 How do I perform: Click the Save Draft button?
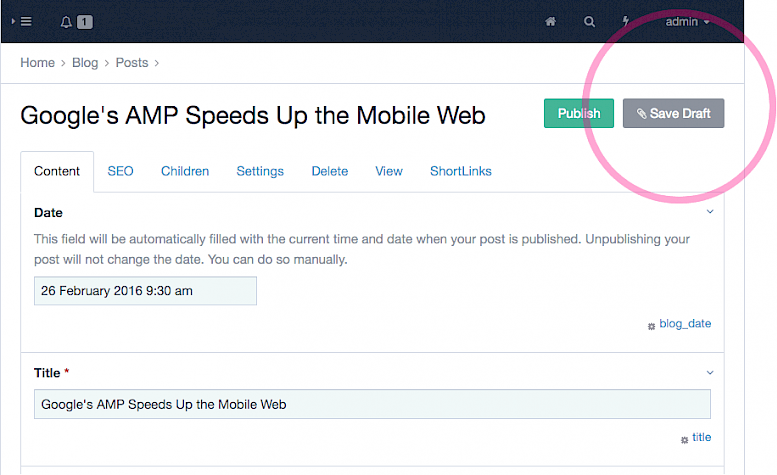tap(673, 113)
